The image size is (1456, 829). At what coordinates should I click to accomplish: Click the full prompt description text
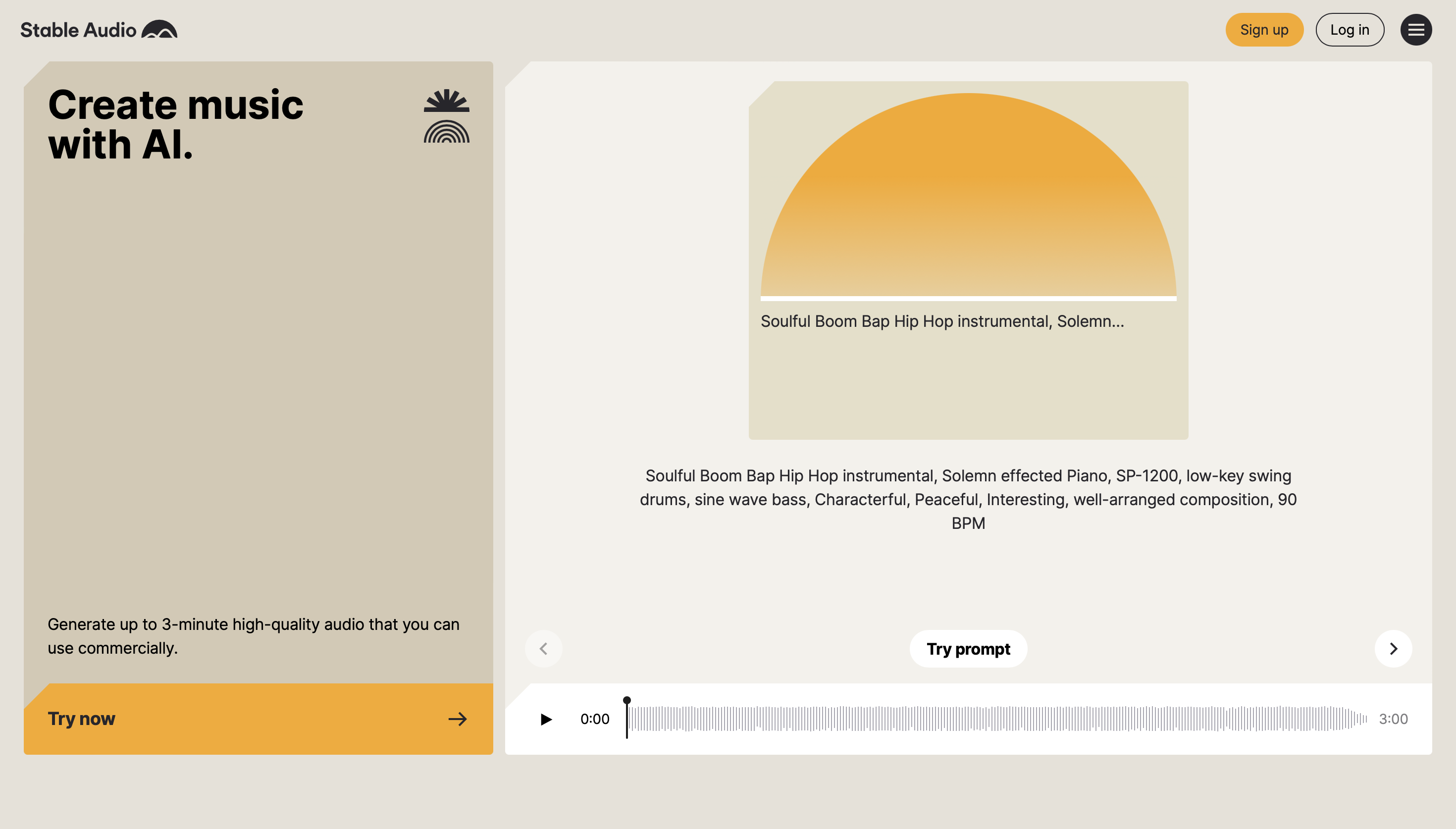click(968, 499)
